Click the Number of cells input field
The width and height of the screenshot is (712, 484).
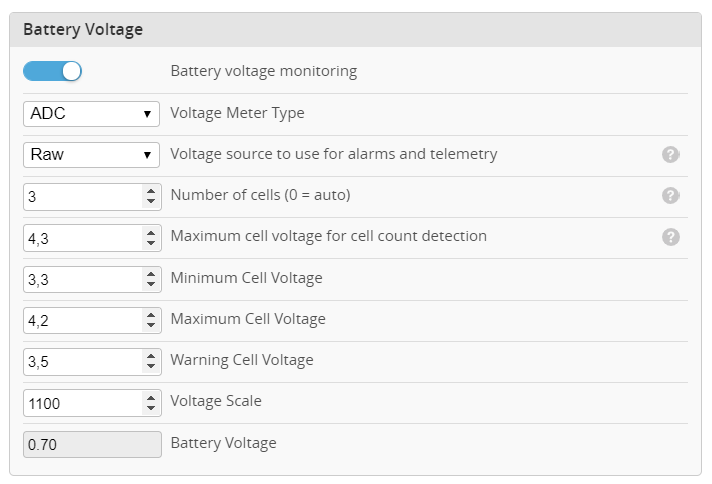pos(82,197)
